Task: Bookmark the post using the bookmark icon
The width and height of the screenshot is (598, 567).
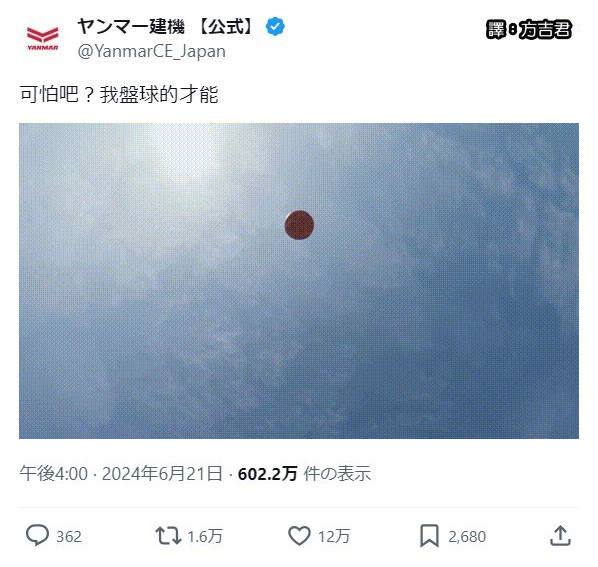Action: pos(429,536)
